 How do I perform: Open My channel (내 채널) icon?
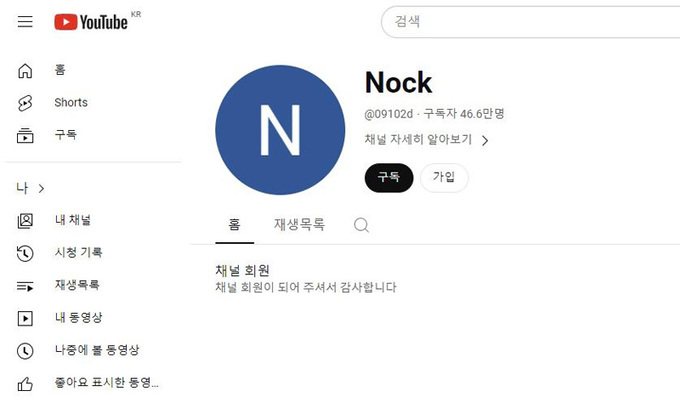click(25, 221)
